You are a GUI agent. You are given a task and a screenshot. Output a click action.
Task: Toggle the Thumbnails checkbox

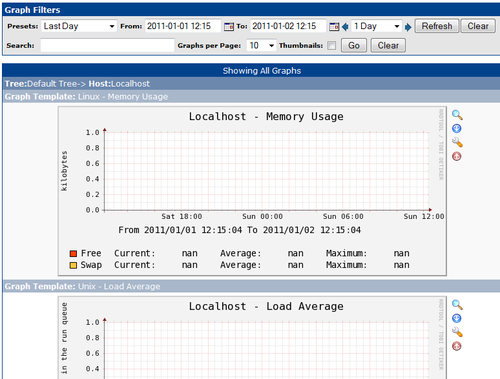click(331, 46)
